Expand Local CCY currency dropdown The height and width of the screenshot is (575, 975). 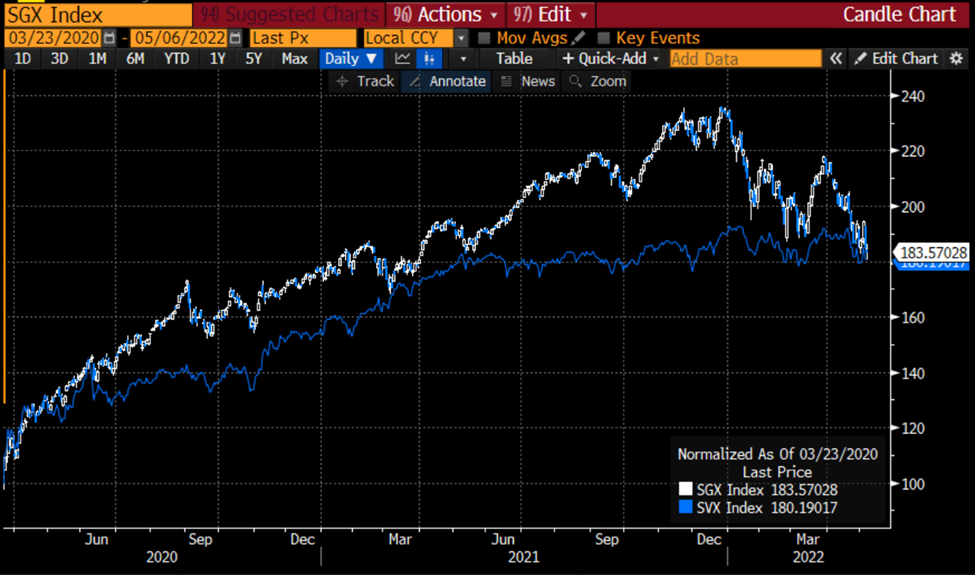[461, 38]
